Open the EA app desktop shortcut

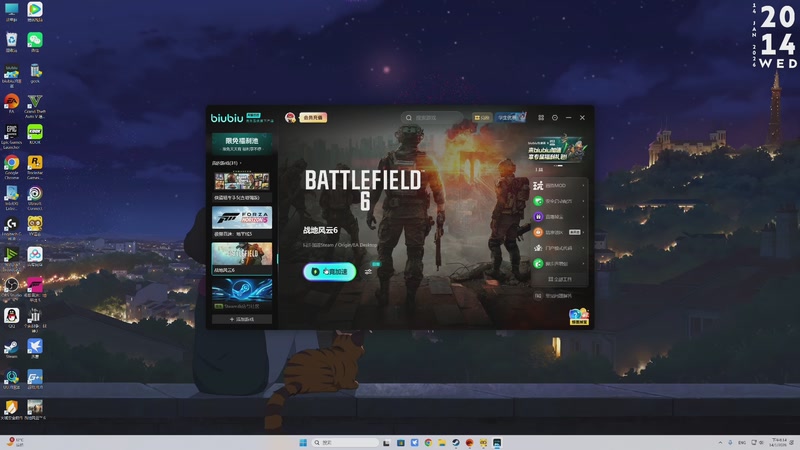[x=12, y=104]
